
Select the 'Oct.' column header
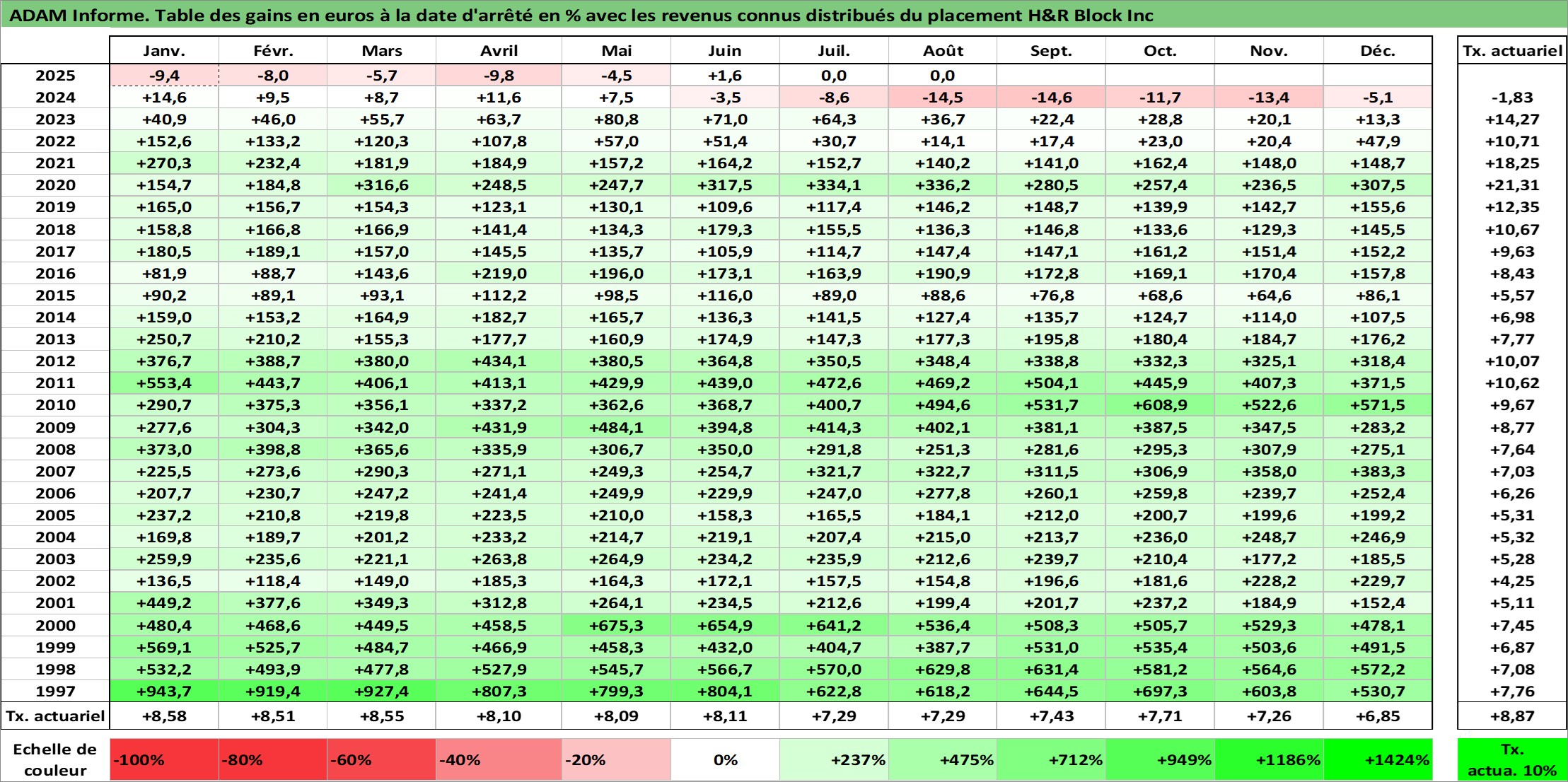[1160, 50]
